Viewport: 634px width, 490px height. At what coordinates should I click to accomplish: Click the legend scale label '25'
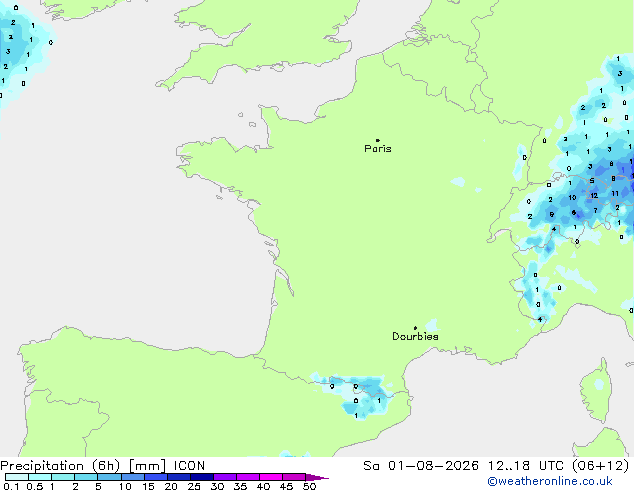pyautogui.click(x=194, y=486)
